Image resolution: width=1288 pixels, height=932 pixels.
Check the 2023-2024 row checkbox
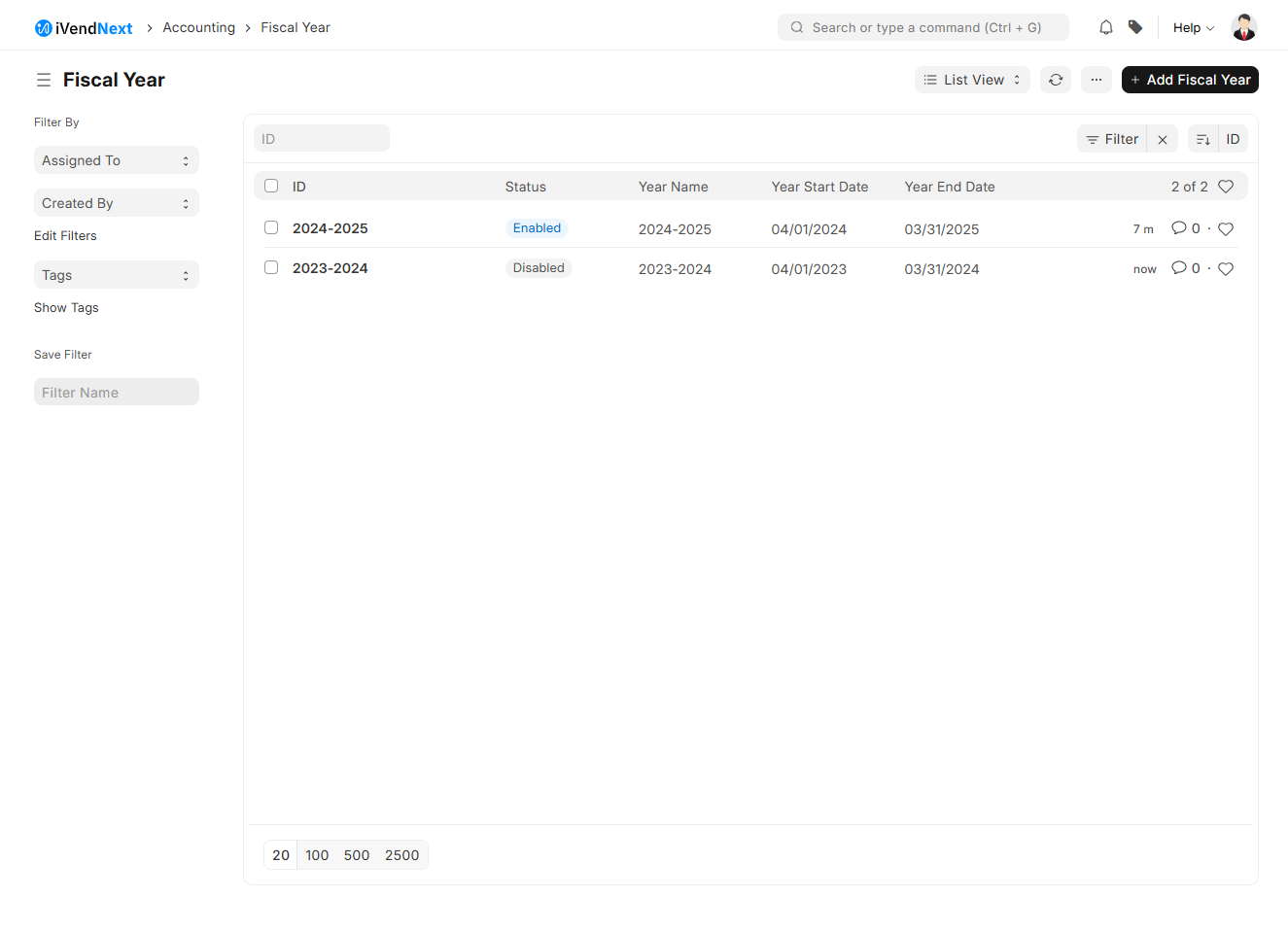click(271, 267)
